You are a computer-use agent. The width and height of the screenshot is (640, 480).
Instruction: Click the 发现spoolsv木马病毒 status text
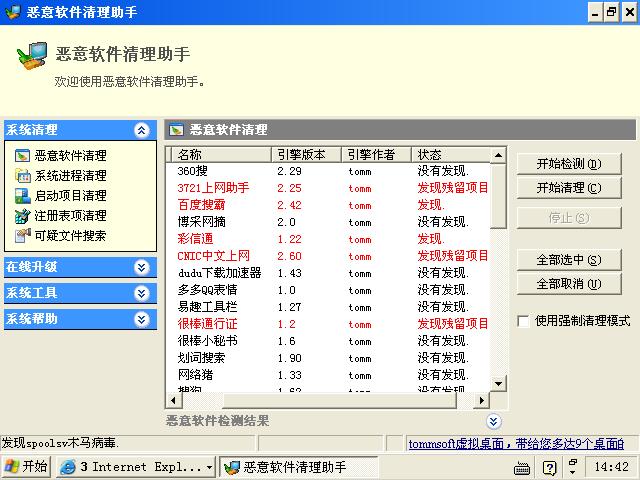click(x=60, y=443)
